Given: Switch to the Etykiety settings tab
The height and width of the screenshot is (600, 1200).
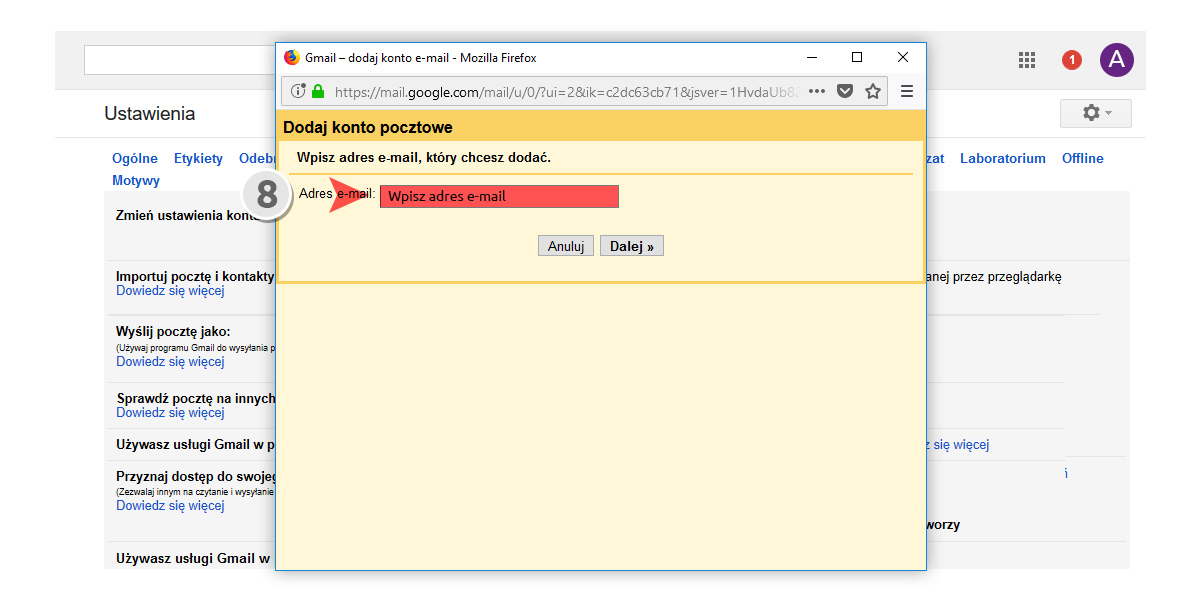Looking at the screenshot, I should pyautogui.click(x=198, y=159).
